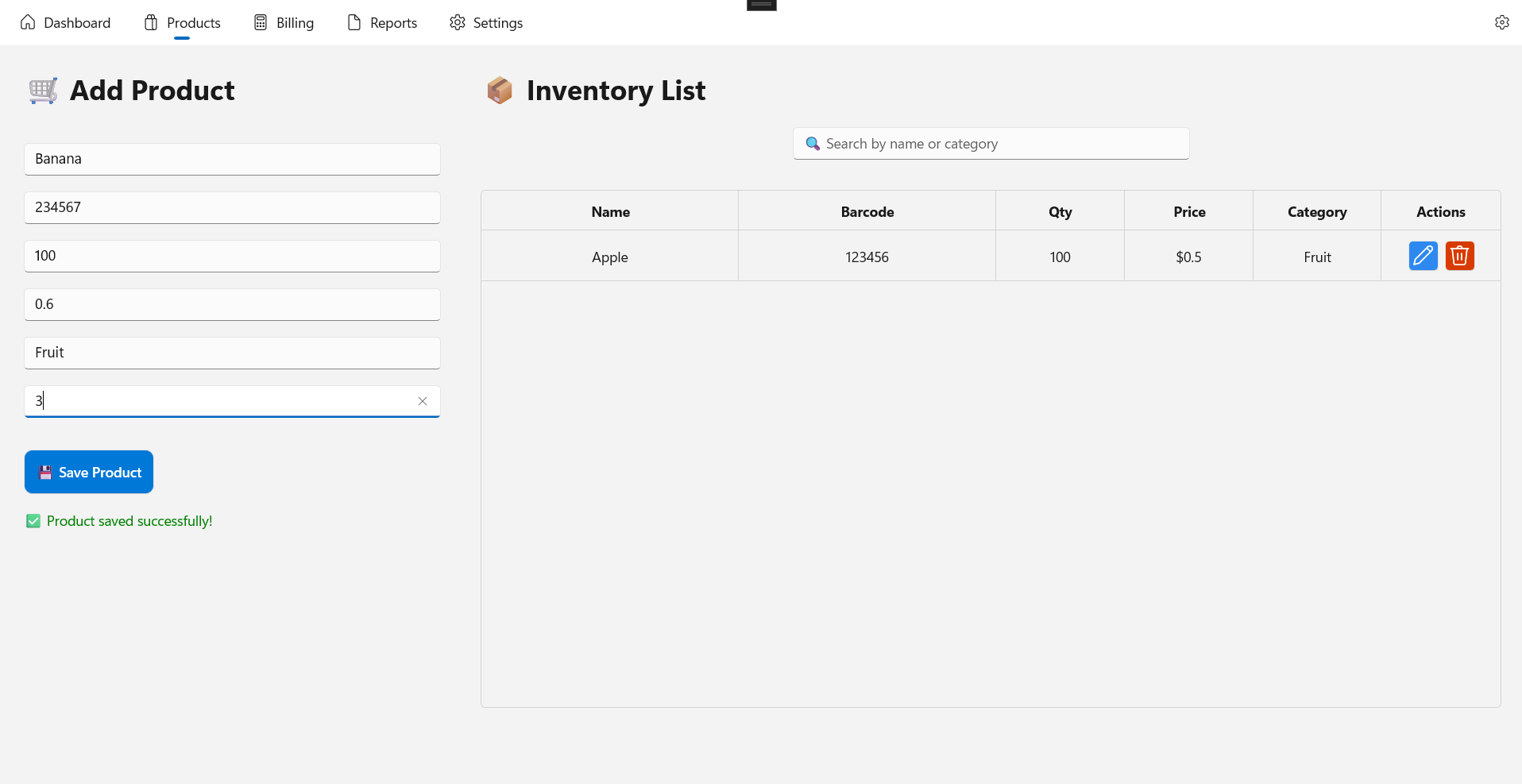1522x784 pixels.
Task: Click the Barcode column header
Action: pos(867,211)
